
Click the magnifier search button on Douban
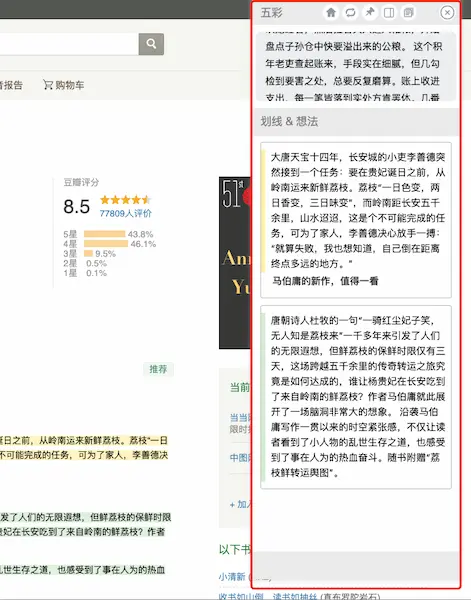[151, 44]
